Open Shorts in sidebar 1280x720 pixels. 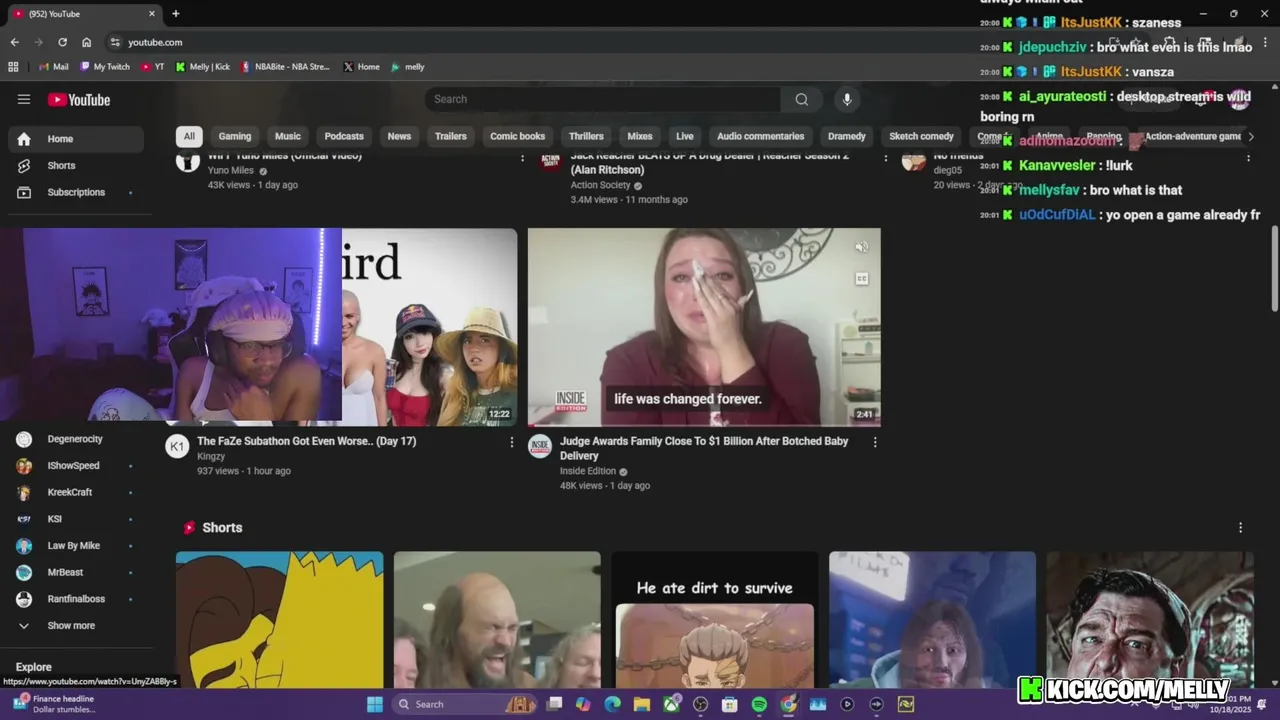click(76, 165)
